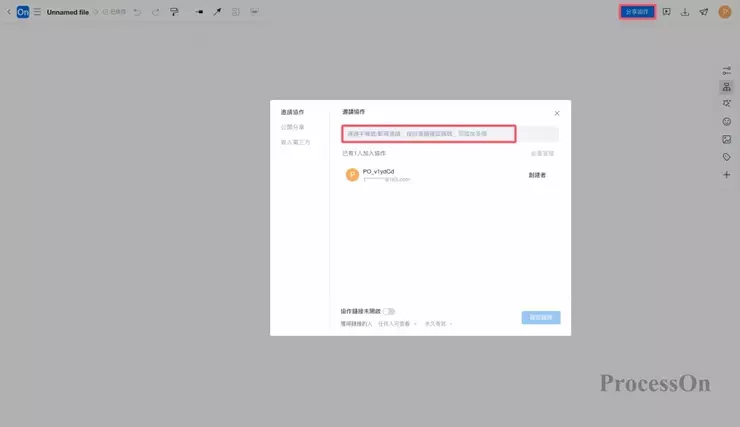
Task: Open the hamburger menu beside the logo
Action: pos(37,12)
